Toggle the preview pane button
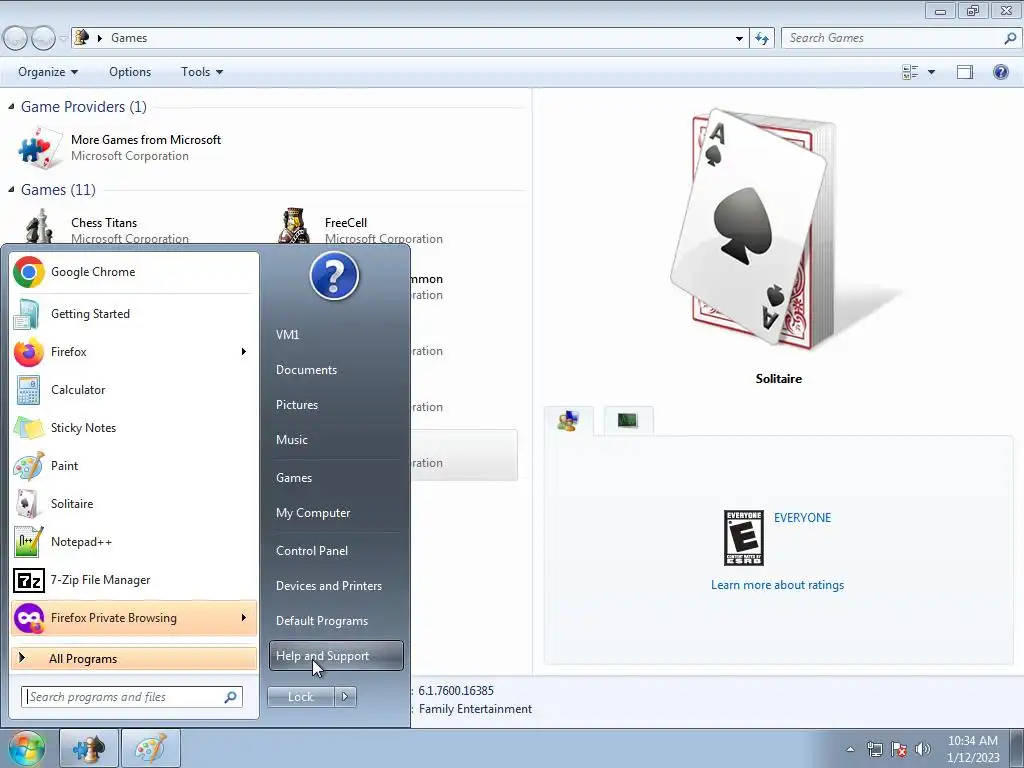 (965, 72)
